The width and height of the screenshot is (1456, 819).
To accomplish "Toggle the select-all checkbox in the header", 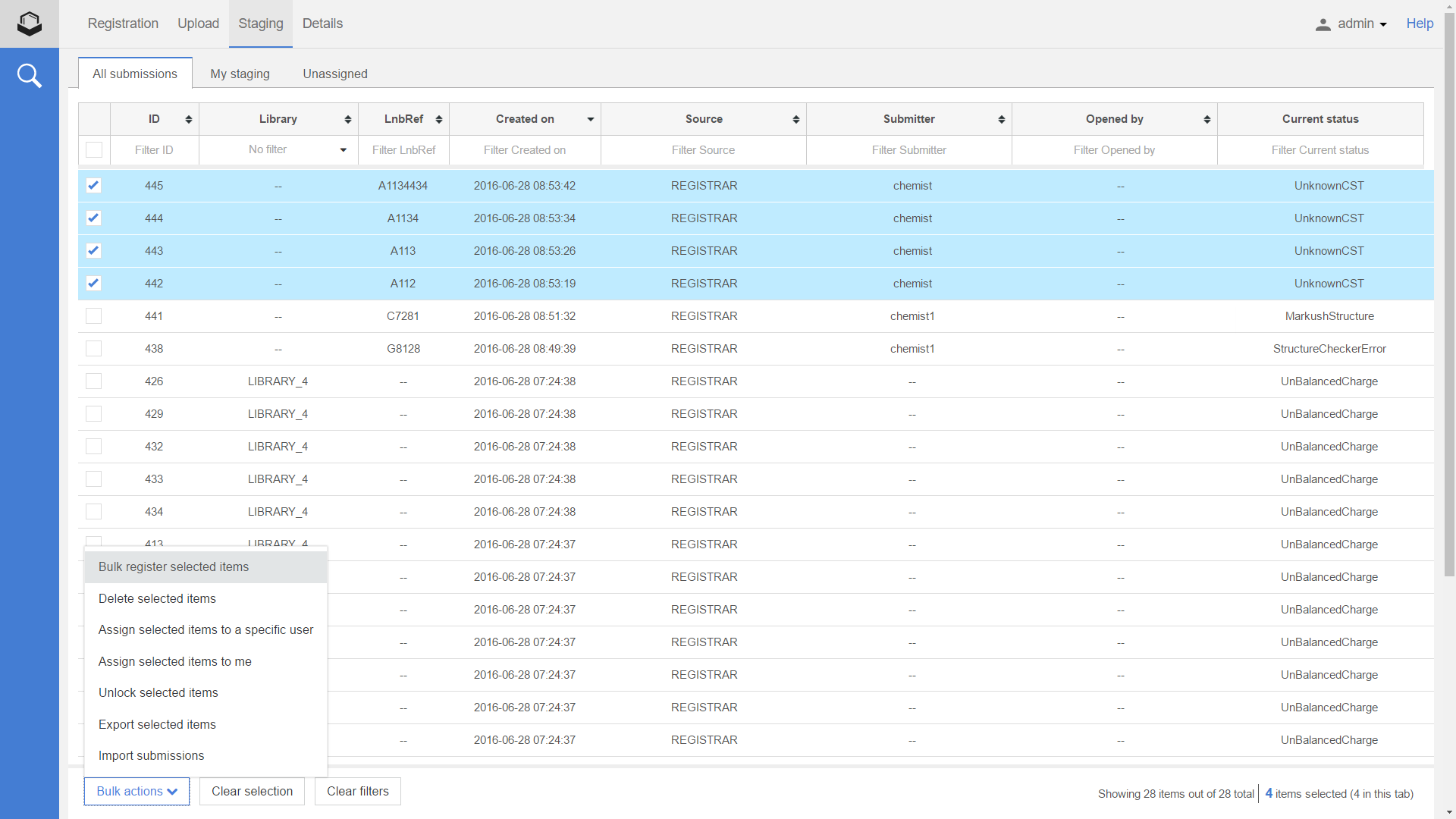I will point(93,149).
